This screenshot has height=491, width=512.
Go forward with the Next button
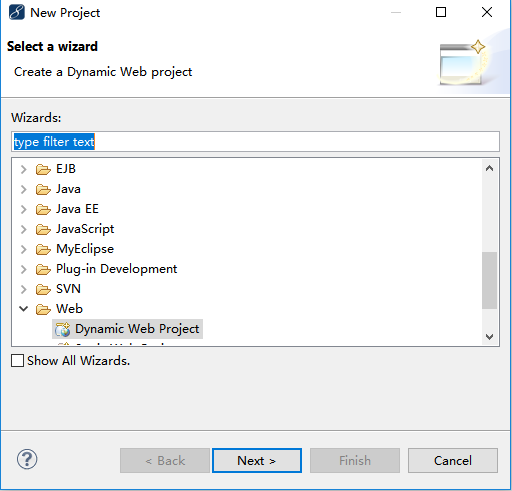257,461
